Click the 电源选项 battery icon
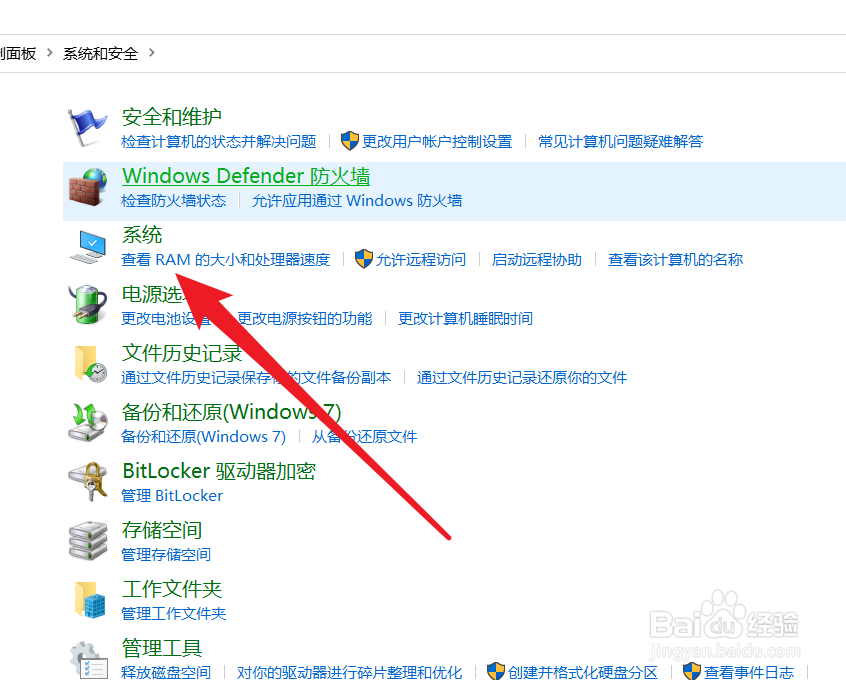The image size is (846, 680). 88,305
